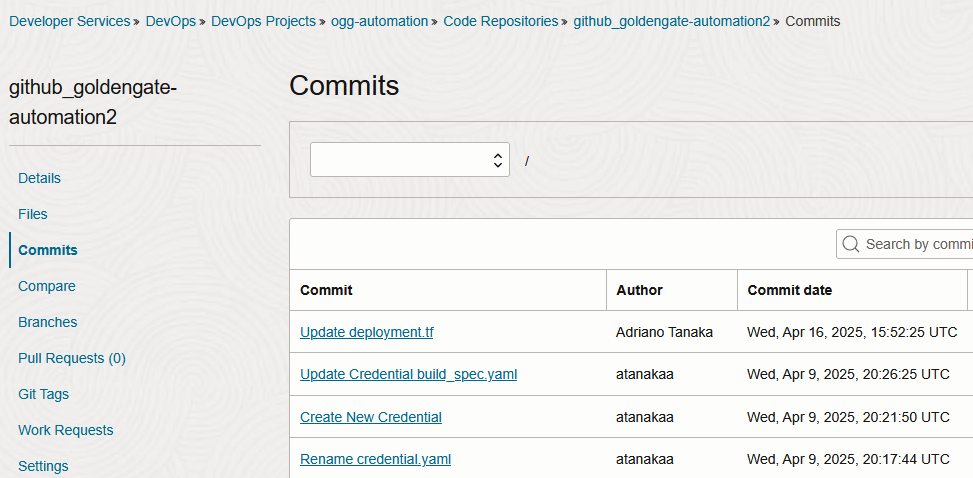
Task: Go to Files in the sidebar
Action: coord(33,214)
